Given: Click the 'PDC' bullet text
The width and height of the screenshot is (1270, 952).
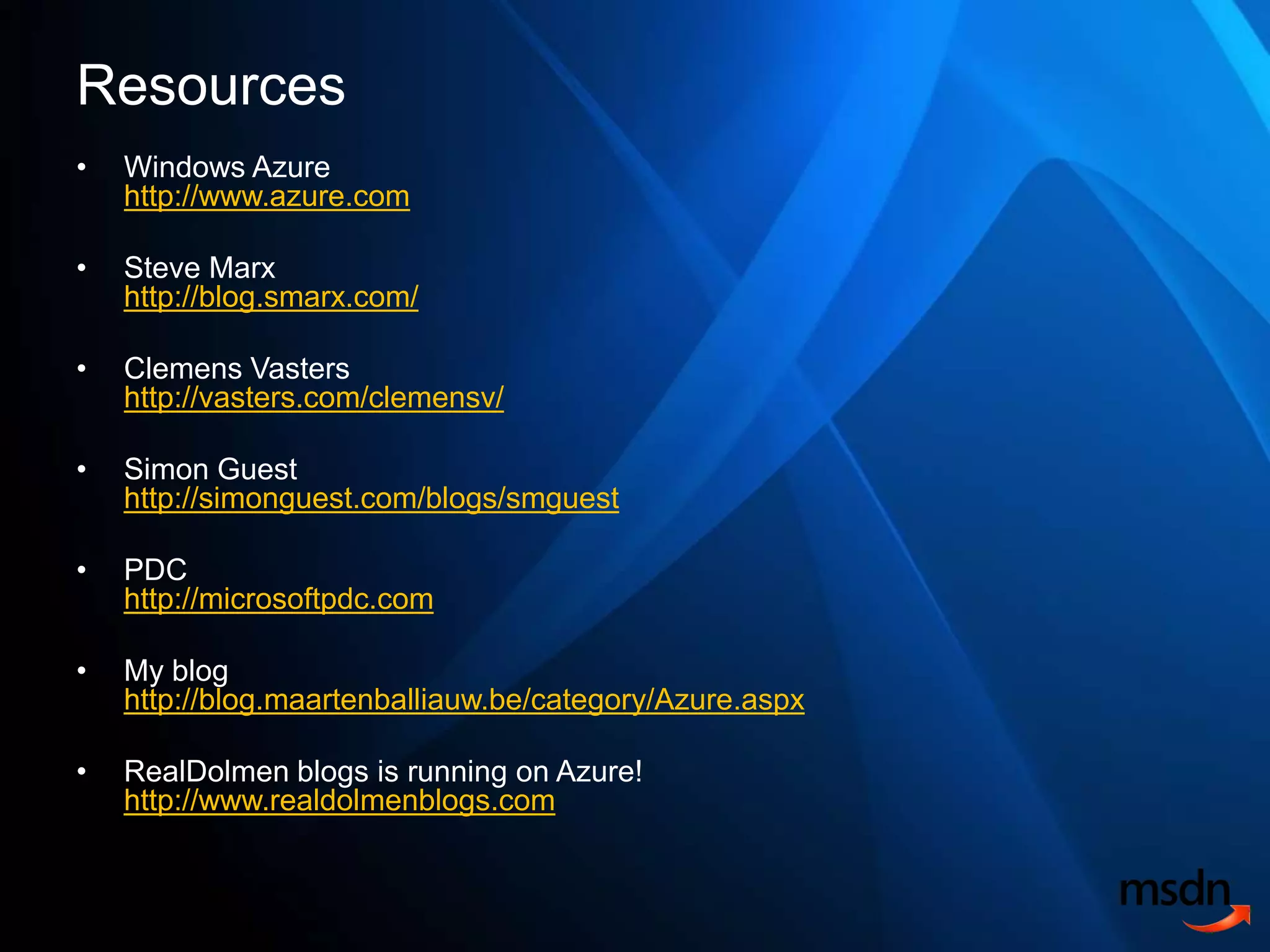Looking at the screenshot, I should click(155, 570).
